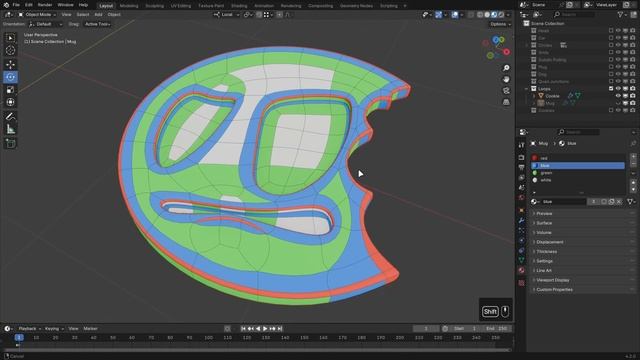Open the Material properties tab icon
640x360 pixels.
click(x=521, y=270)
